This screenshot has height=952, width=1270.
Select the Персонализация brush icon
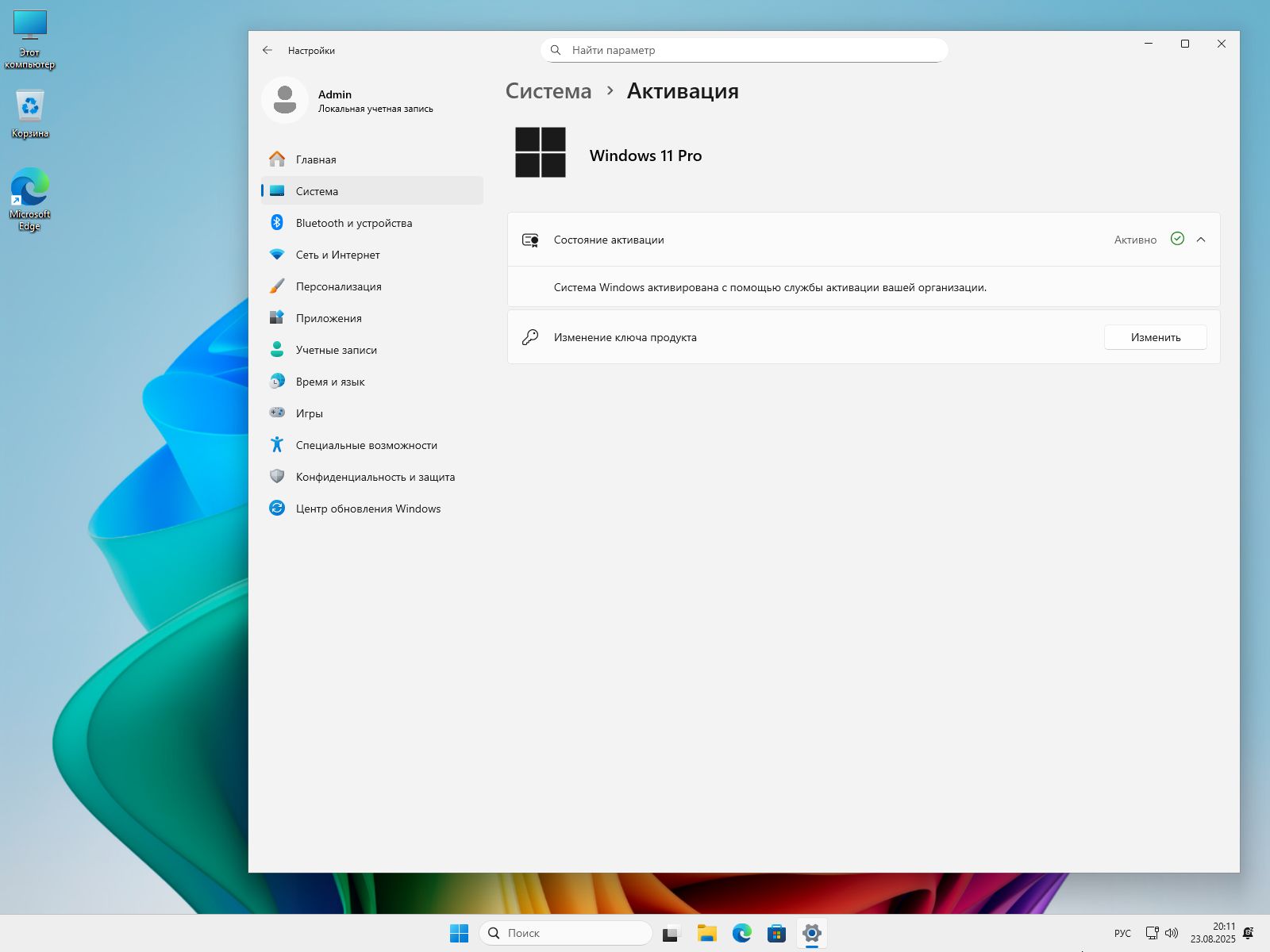[x=277, y=286]
